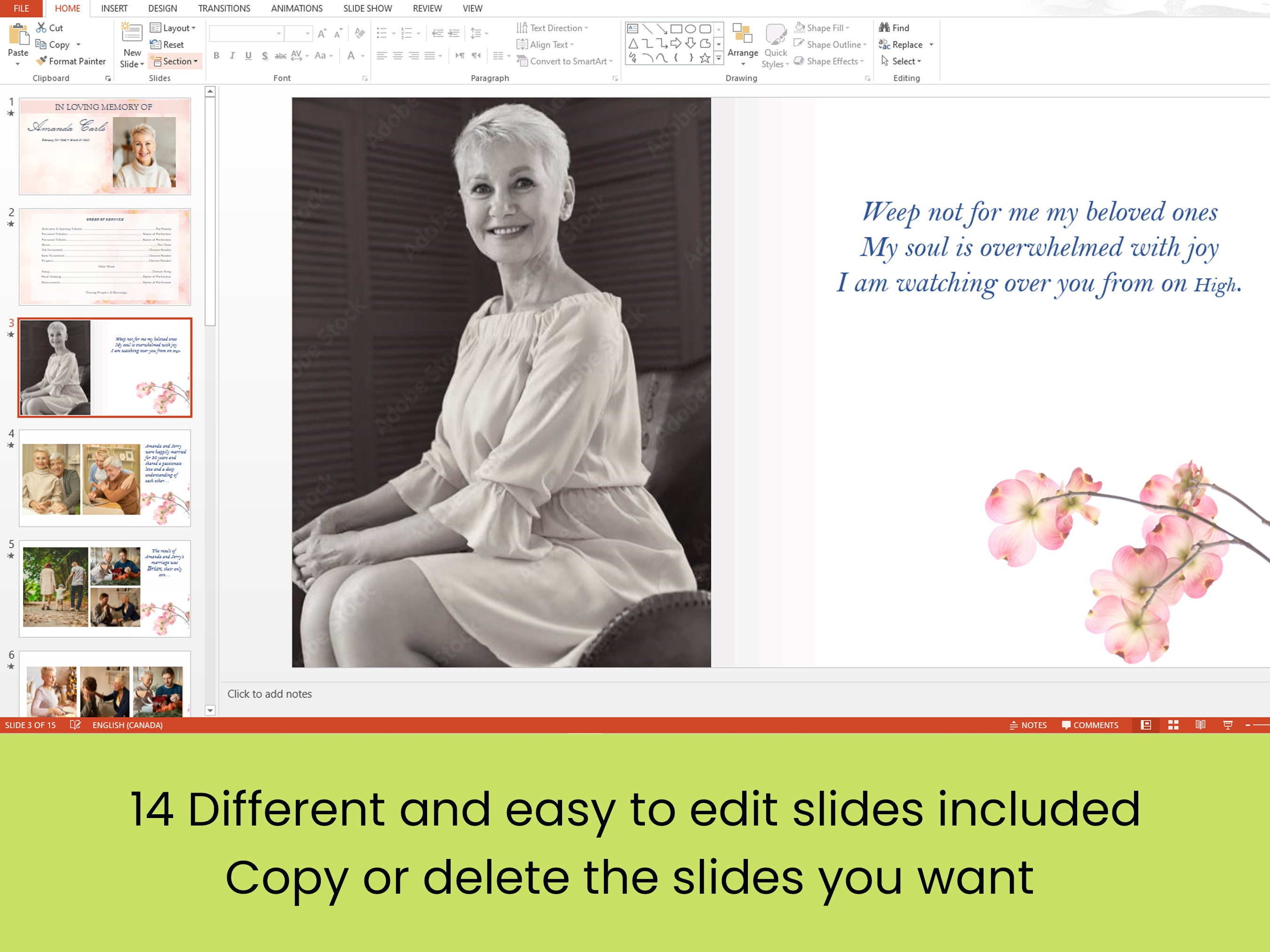
Task: Click the Increase Font Size icon
Action: tap(322, 33)
